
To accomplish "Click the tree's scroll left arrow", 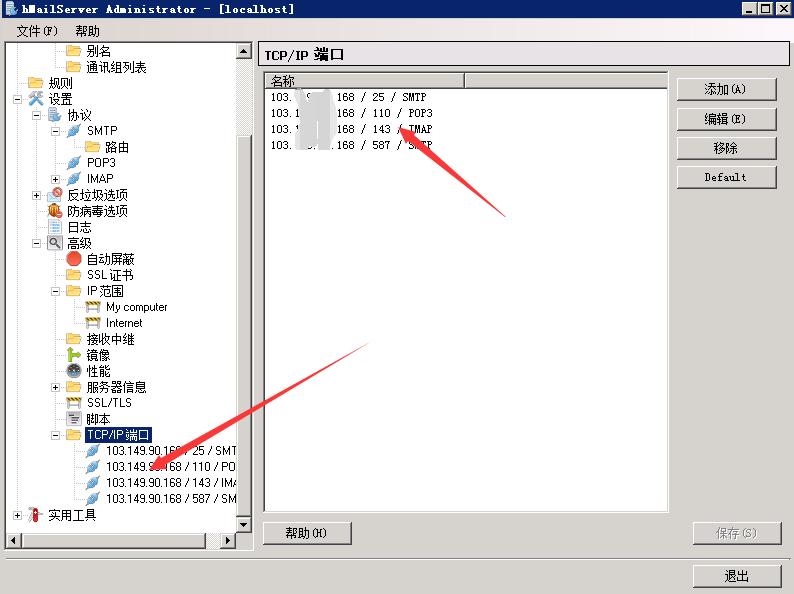I will (x=14, y=541).
